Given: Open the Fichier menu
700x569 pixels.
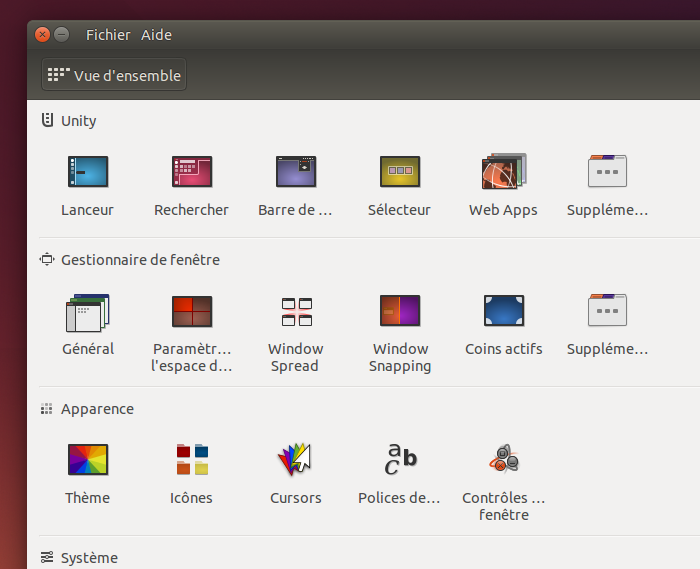Looking at the screenshot, I should coord(108,35).
